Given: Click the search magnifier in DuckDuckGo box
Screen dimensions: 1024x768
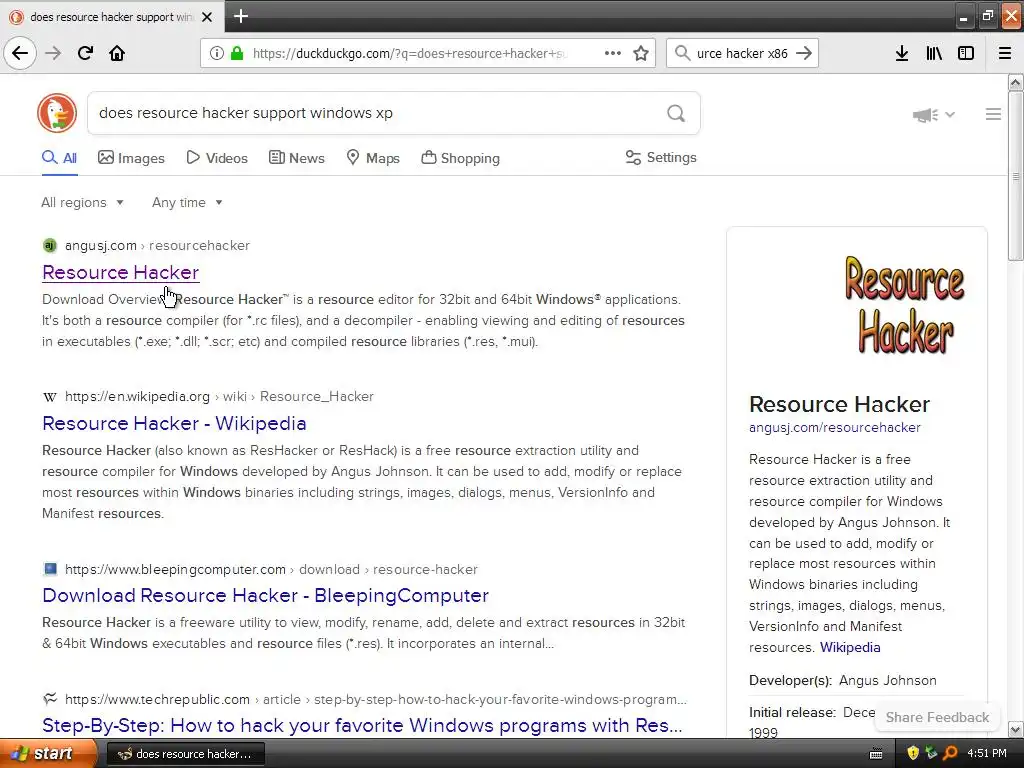Looking at the screenshot, I should (676, 114).
